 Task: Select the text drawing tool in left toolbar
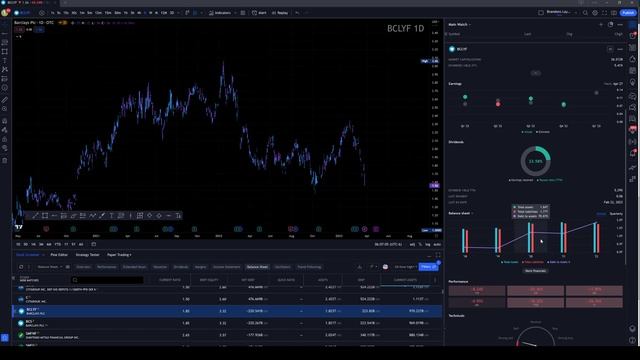(x=4, y=60)
